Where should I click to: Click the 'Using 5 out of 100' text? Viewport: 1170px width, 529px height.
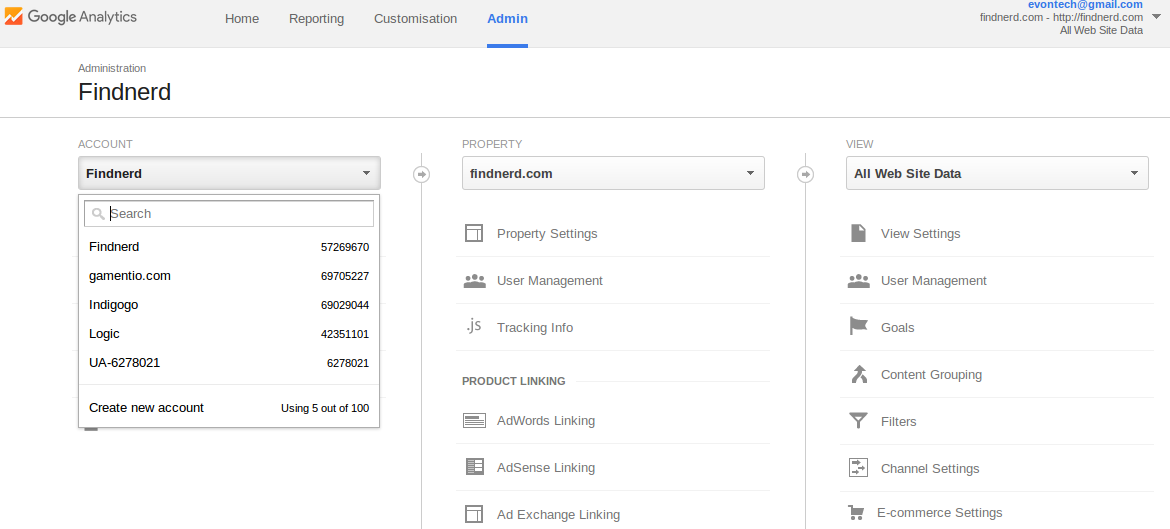pos(325,409)
